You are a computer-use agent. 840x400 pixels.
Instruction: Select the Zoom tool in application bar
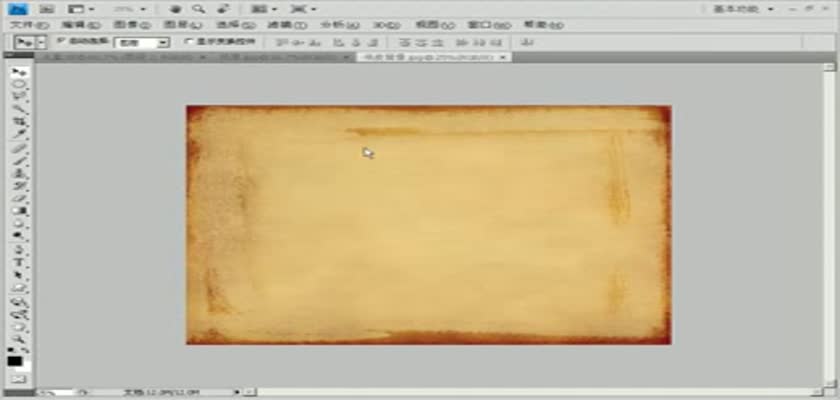tap(199, 8)
